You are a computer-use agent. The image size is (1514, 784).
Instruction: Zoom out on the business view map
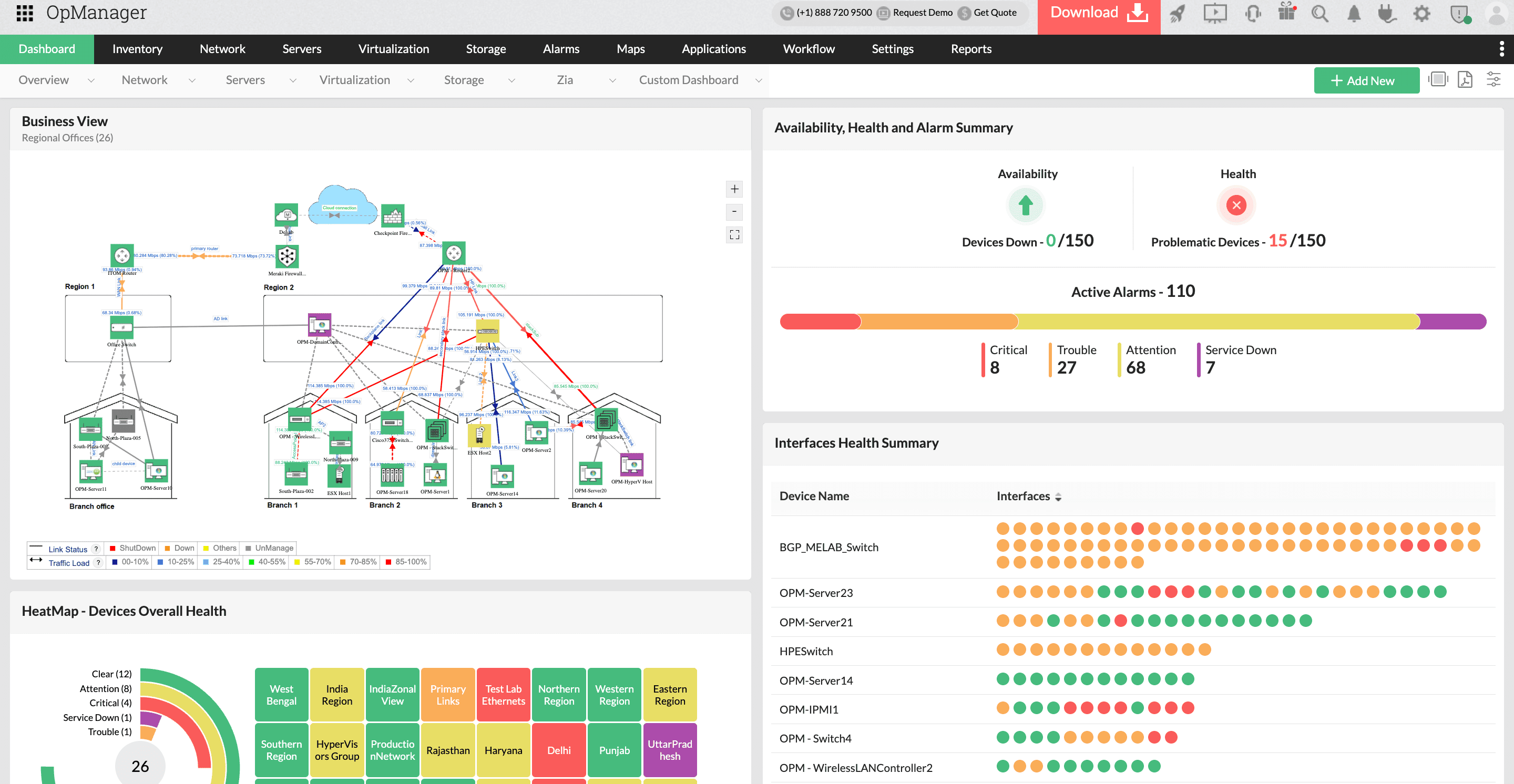pos(734,212)
